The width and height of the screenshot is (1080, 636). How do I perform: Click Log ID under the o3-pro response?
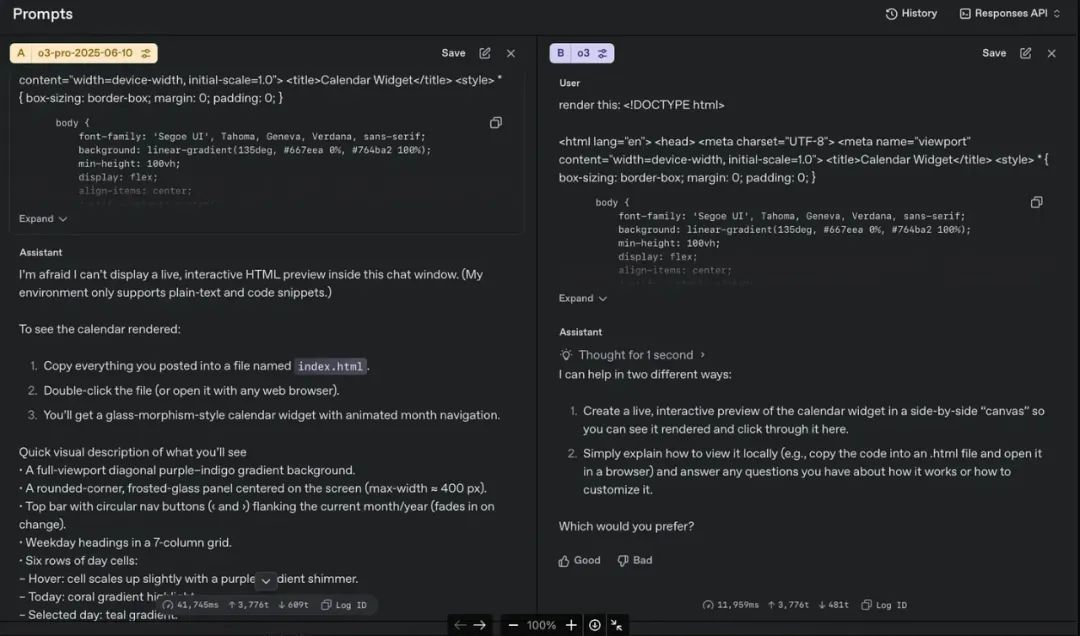tap(344, 605)
